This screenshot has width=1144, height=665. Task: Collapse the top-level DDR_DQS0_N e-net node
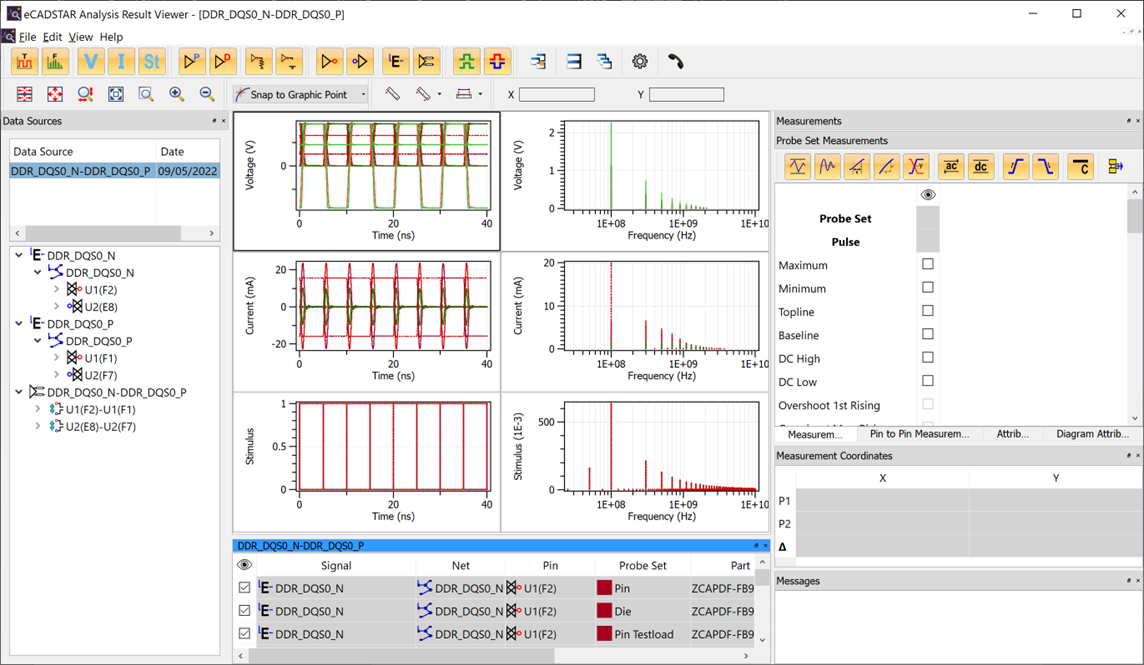tap(19, 255)
